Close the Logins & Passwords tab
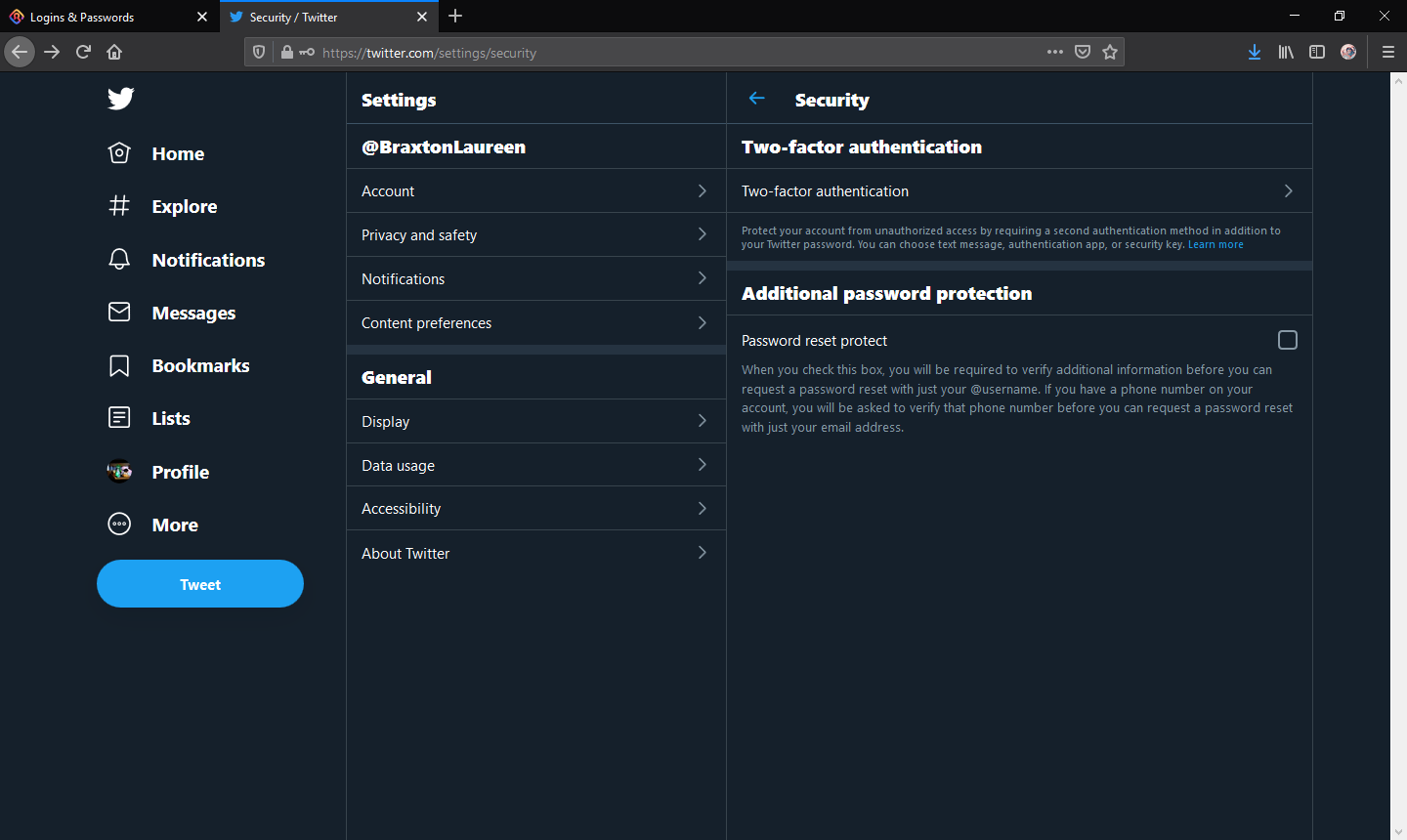The height and width of the screenshot is (840, 1407). [202, 17]
